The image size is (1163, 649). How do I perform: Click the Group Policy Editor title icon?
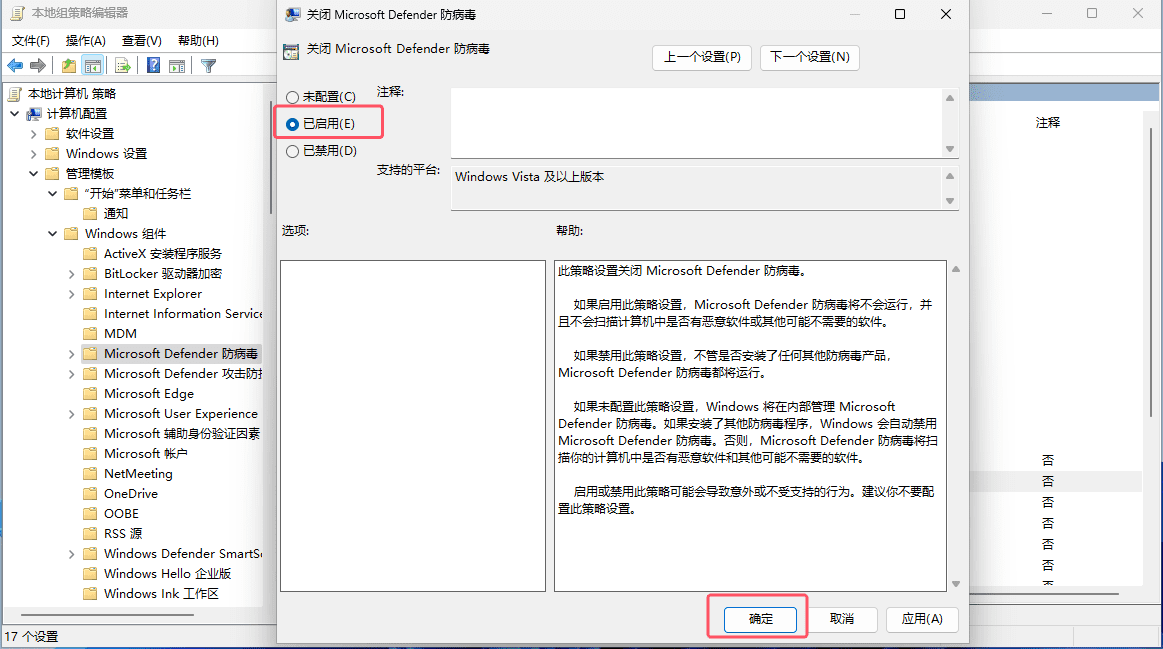click(x=18, y=13)
